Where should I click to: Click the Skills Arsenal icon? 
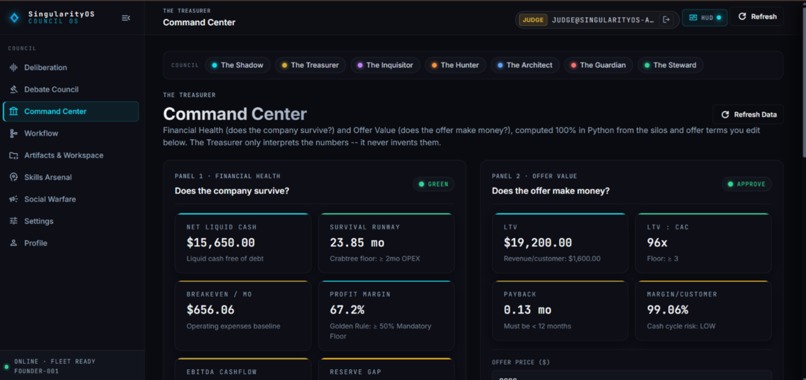[x=14, y=177]
